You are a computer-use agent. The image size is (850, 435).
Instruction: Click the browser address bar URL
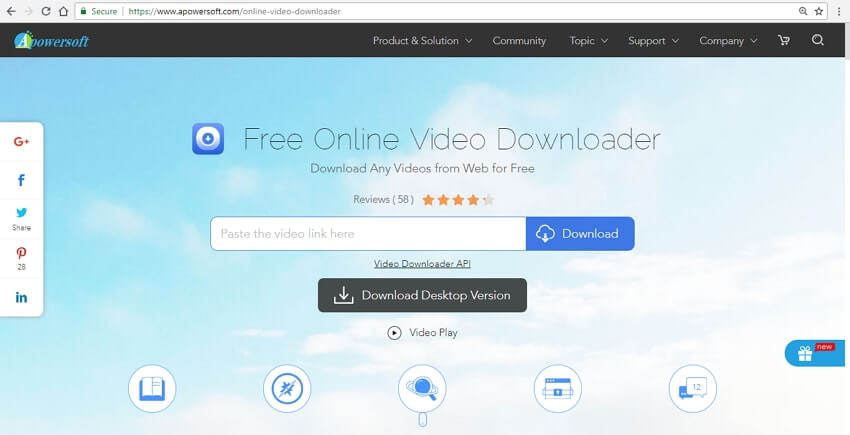(x=235, y=11)
